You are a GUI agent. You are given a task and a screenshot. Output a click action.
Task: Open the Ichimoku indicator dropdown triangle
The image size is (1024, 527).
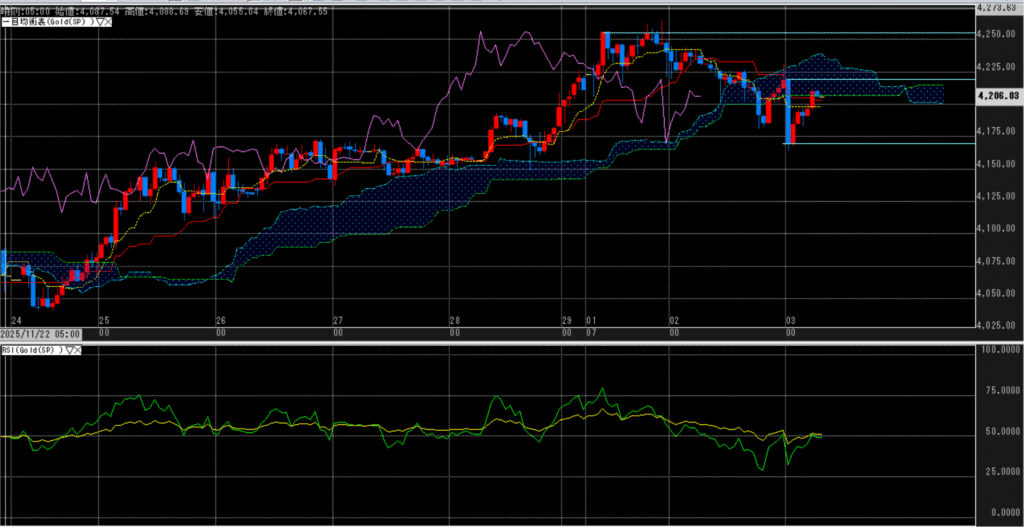(100, 21)
